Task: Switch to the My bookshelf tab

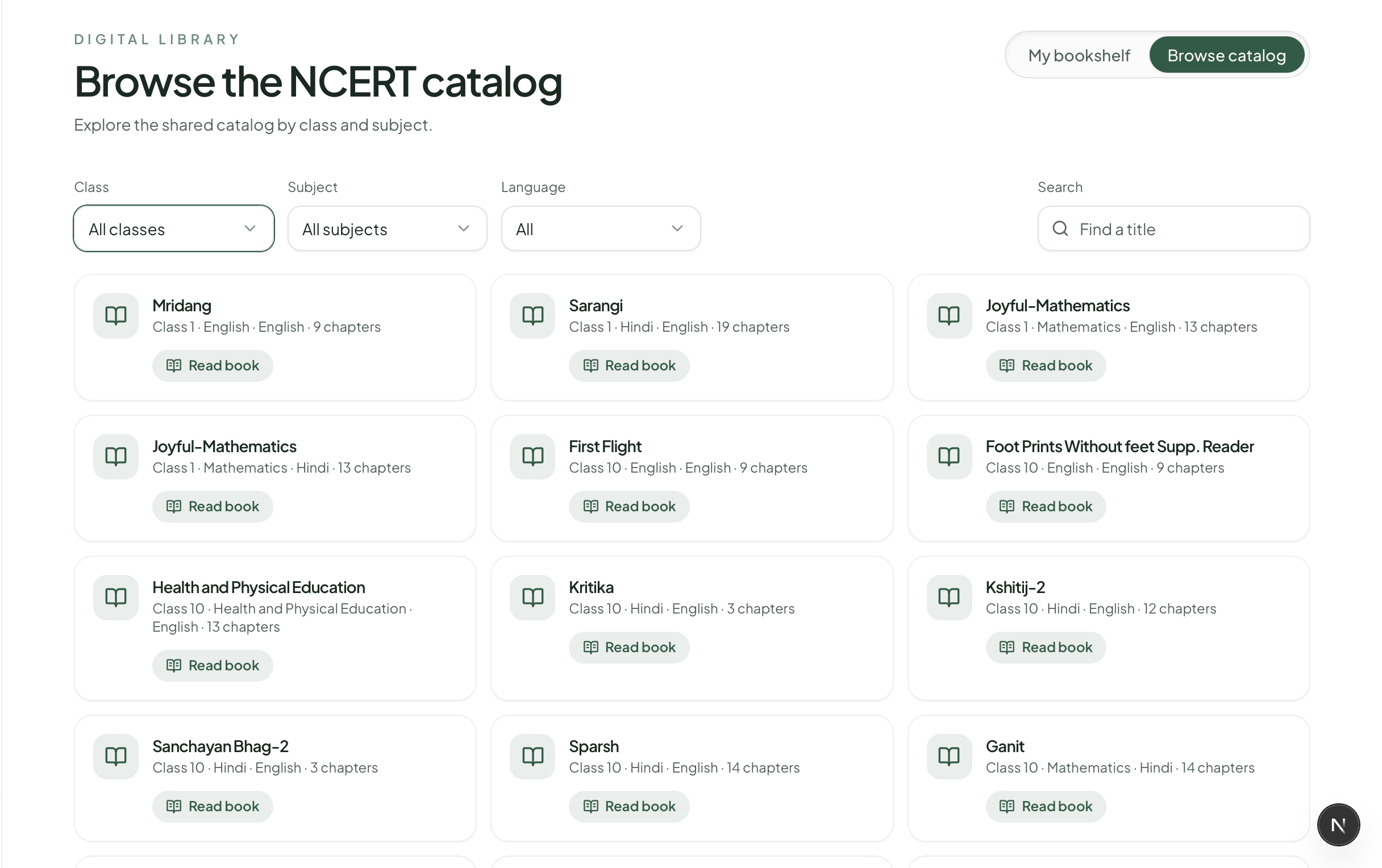Action: 1079,55
